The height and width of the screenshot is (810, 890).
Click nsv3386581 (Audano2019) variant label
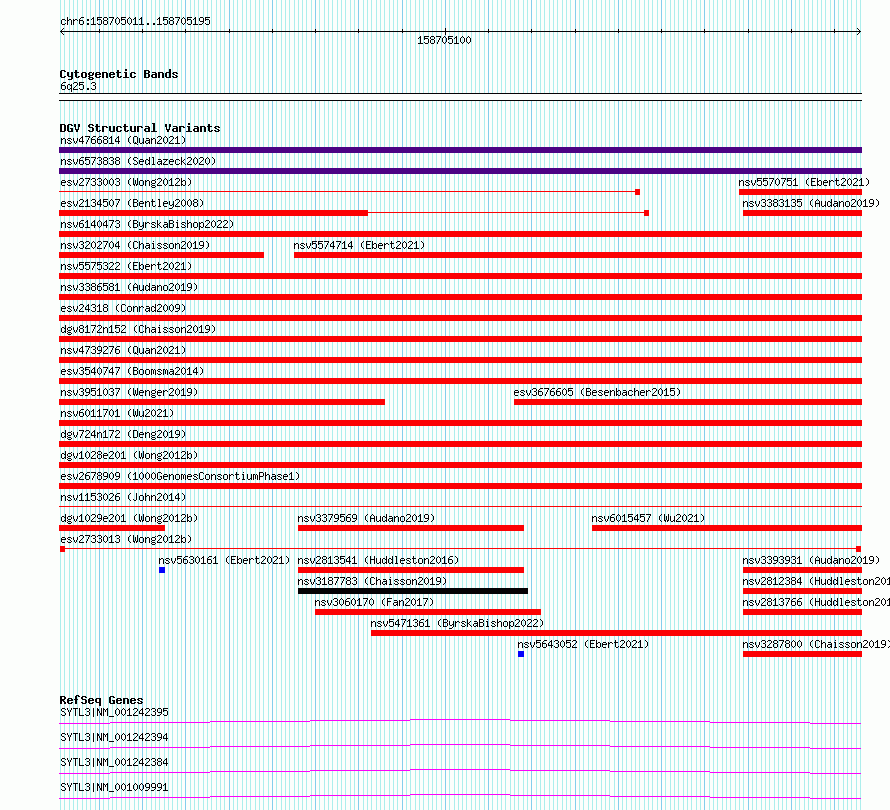(129, 287)
